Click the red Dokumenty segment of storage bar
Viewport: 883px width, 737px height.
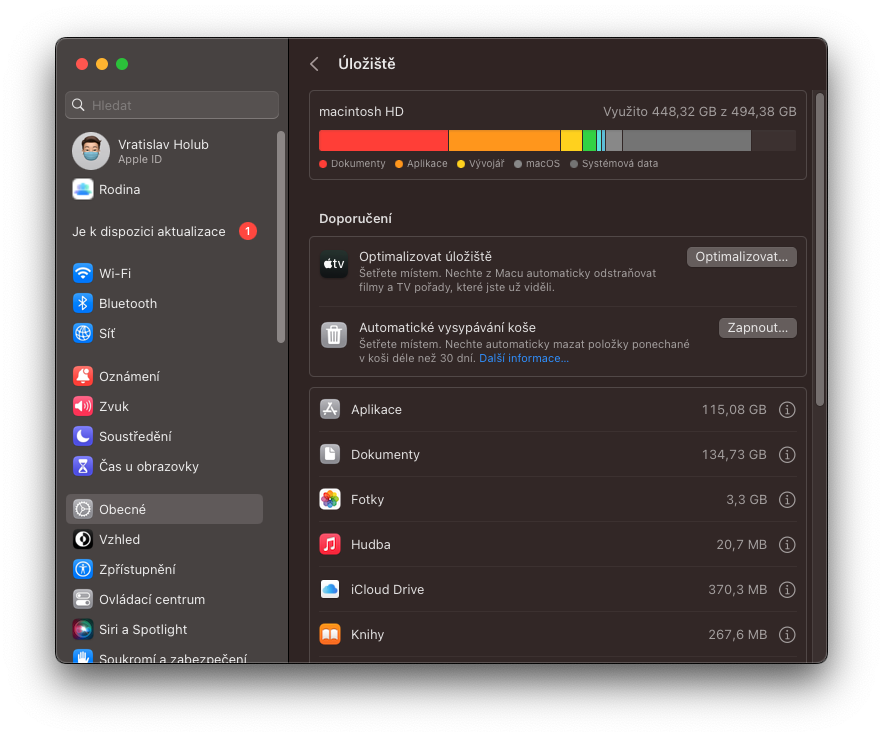pyautogui.click(x=383, y=141)
